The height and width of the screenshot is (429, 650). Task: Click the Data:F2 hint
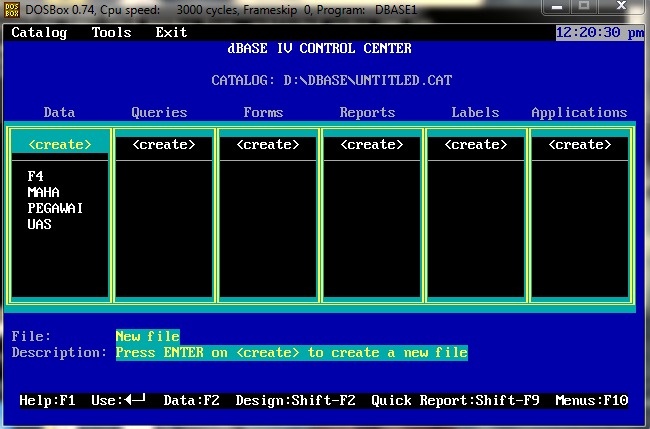[x=191, y=400]
